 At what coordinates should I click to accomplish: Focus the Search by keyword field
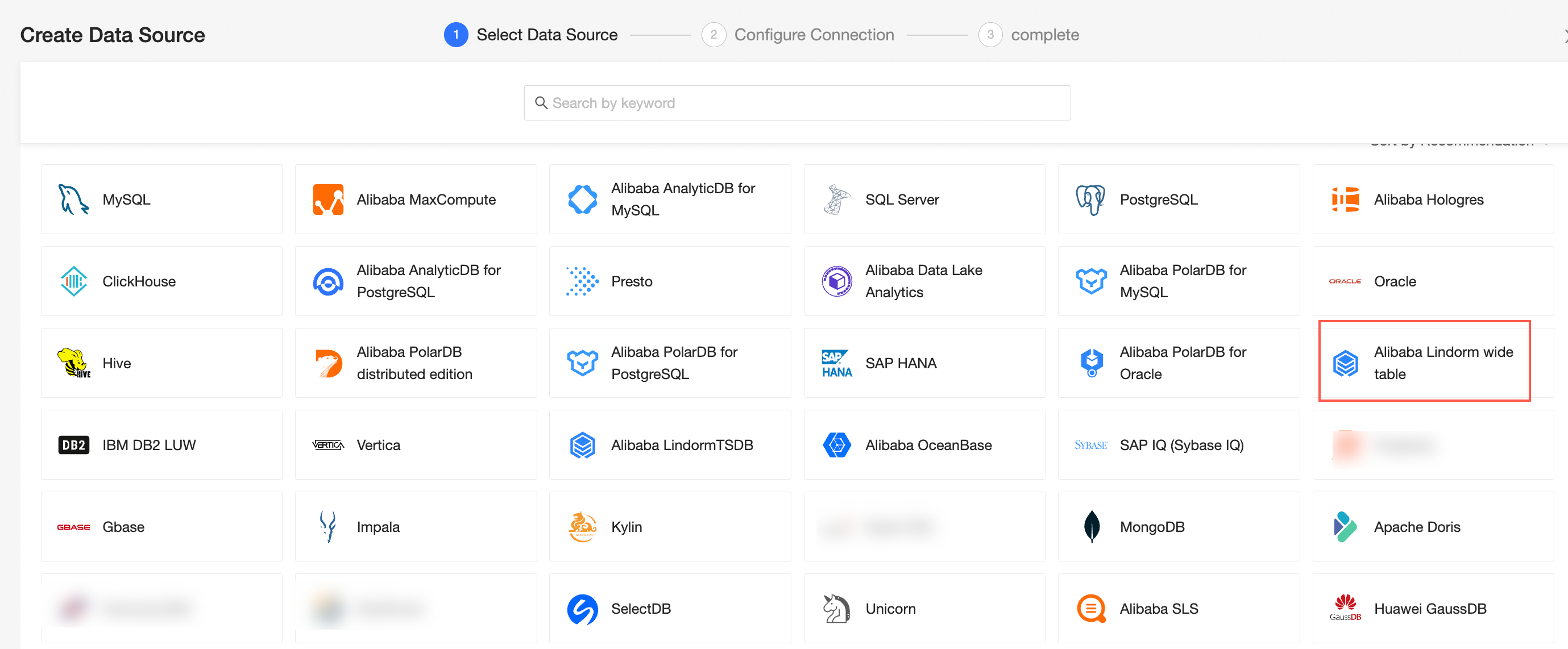tap(797, 103)
